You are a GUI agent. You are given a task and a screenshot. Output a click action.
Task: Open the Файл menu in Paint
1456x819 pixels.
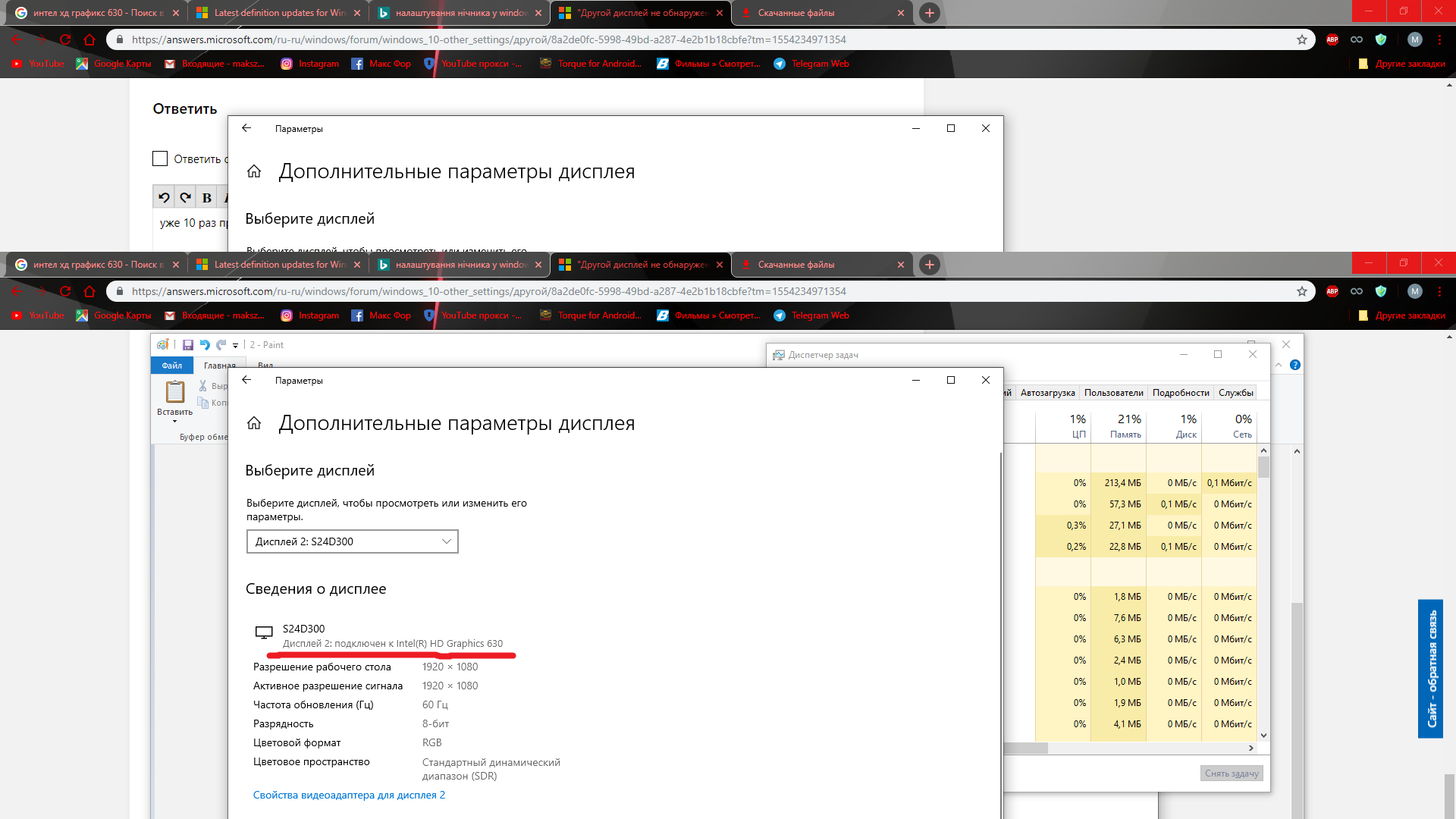click(x=172, y=365)
